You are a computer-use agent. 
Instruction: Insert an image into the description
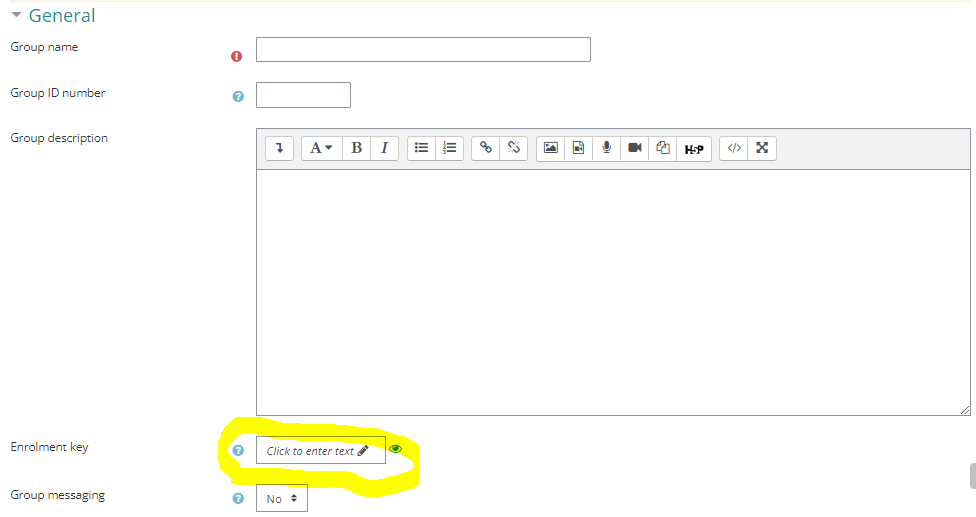(550, 148)
